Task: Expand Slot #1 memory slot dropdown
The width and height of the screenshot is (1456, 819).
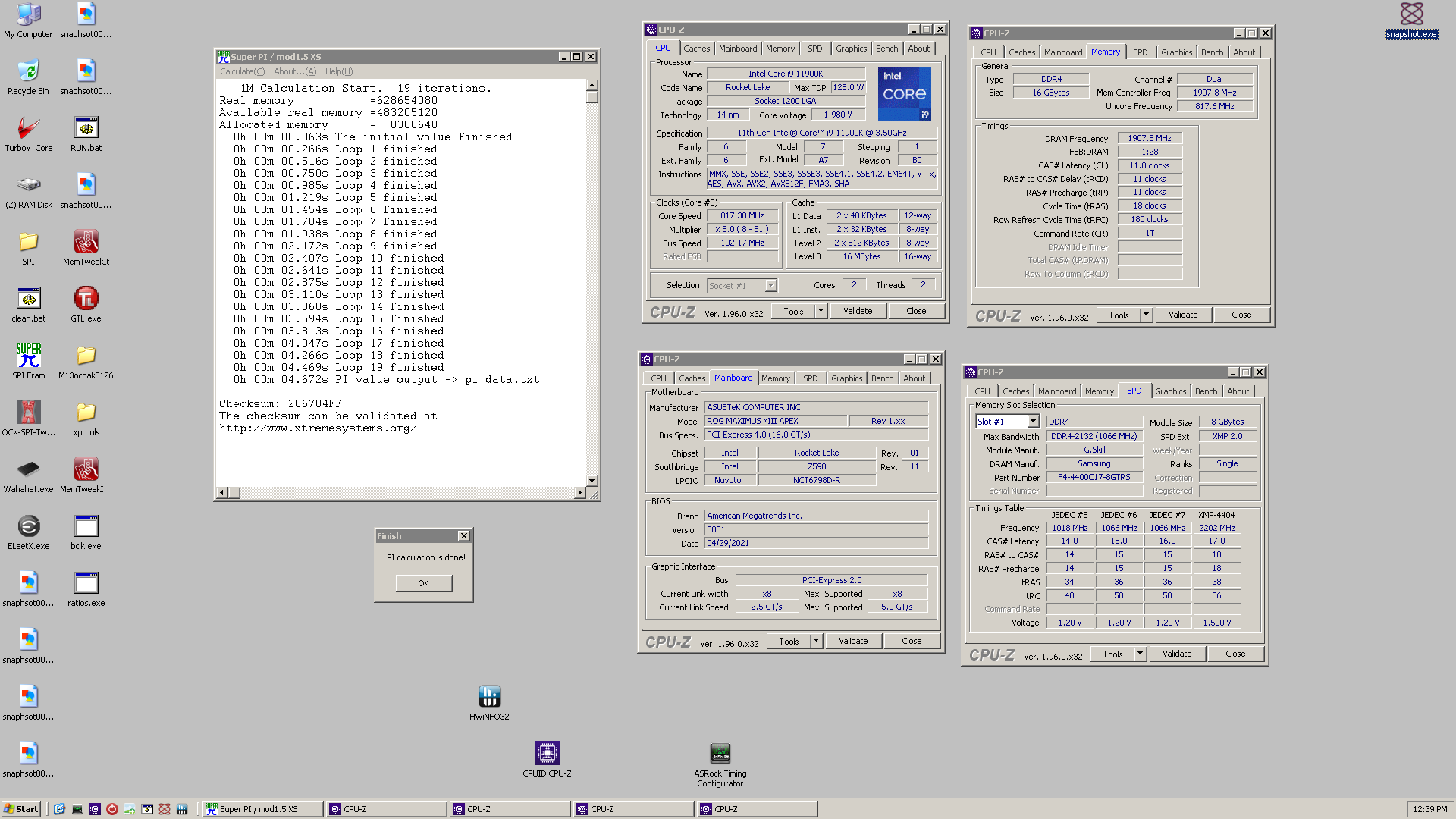Action: pyautogui.click(x=1032, y=422)
